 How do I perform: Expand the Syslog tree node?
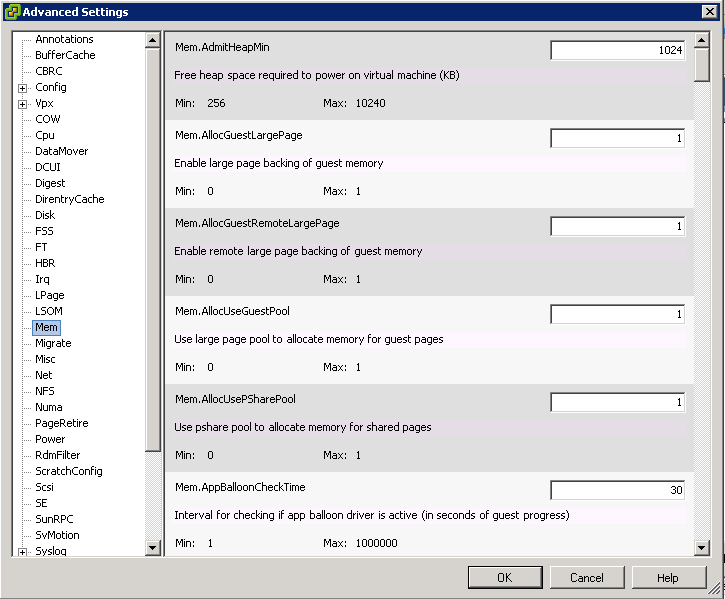pyautogui.click(x=22, y=552)
